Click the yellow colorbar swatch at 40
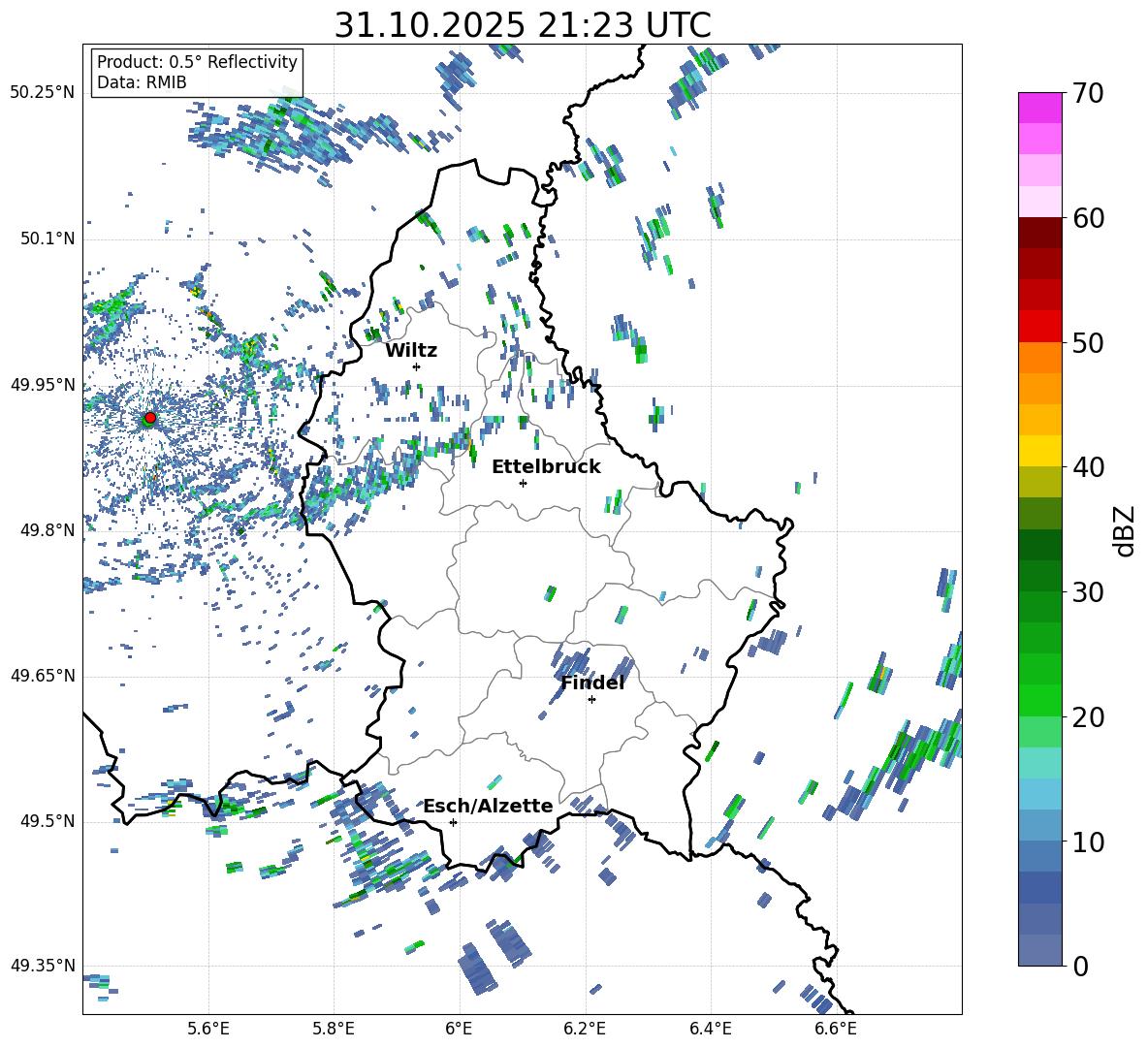This screenshot has height=1048, width=1148. pyautogui.click(x=1039, y=450)
